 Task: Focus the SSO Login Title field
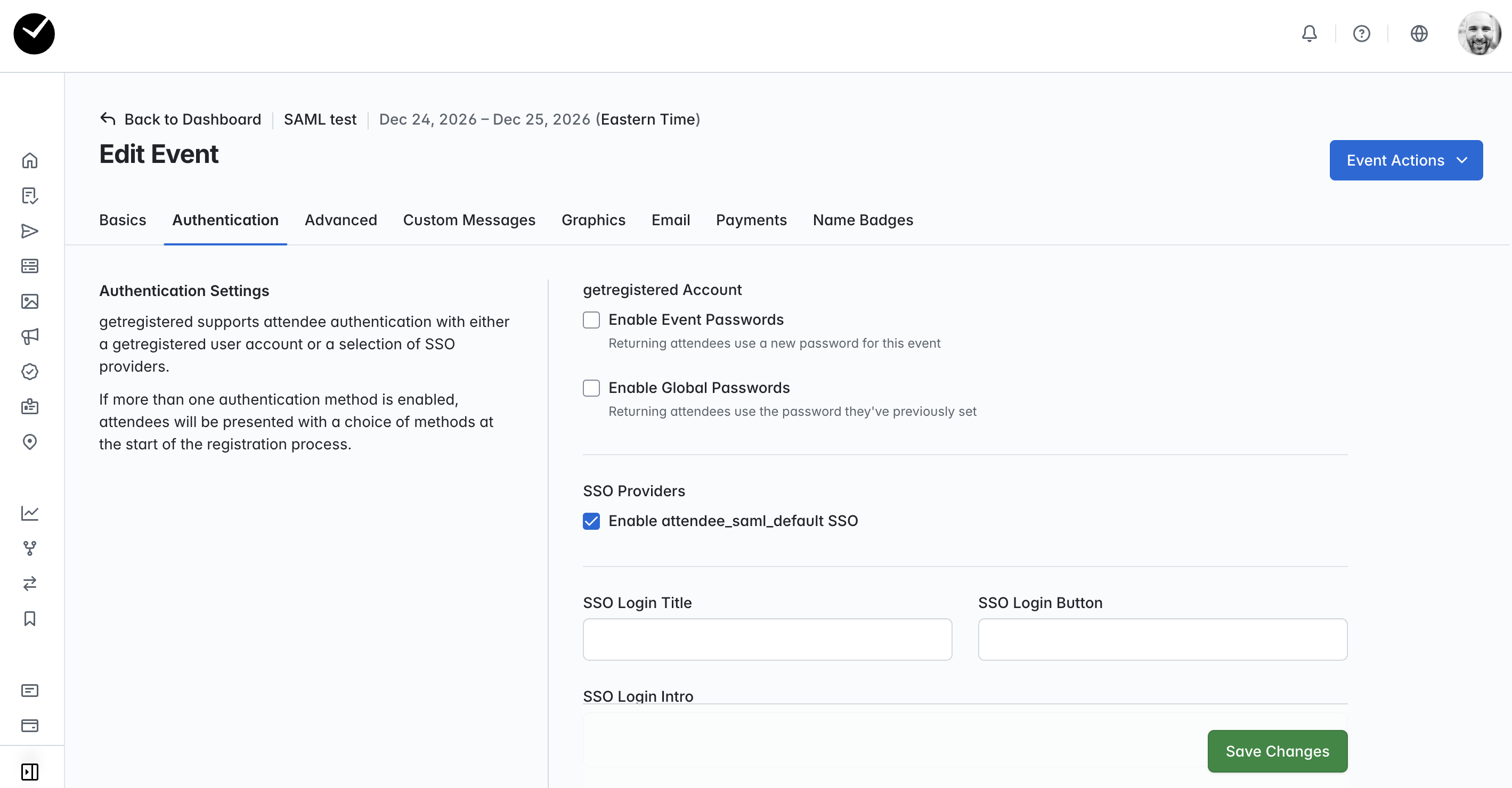pyautogui.click(x=767, y=639)
